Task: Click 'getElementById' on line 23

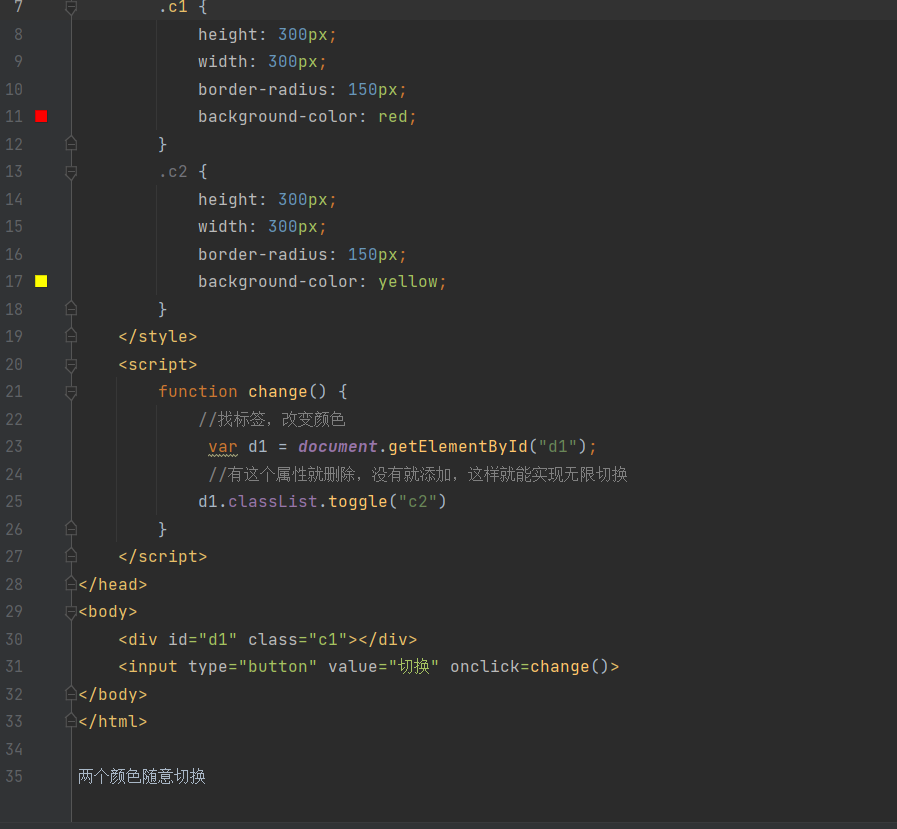Action: pos(458,446)
